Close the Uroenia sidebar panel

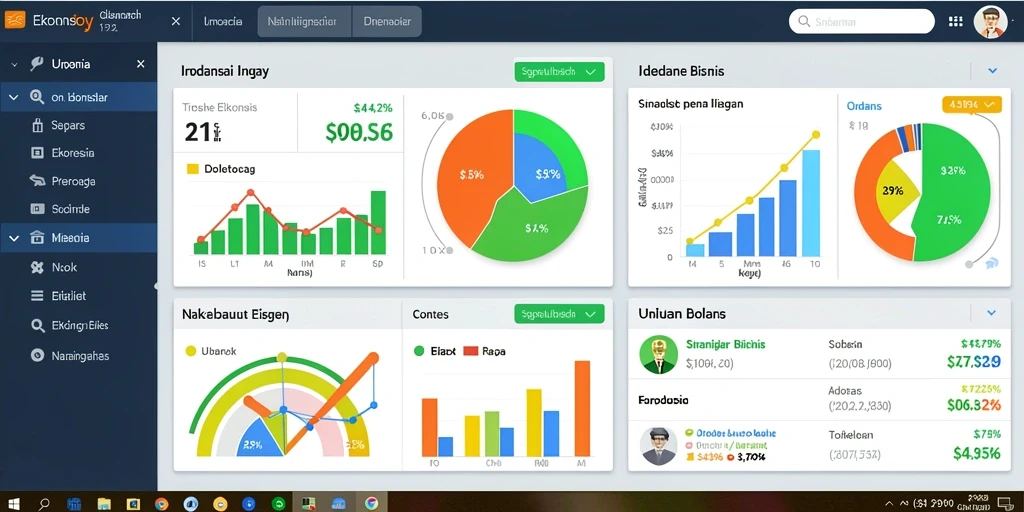tap(140, 64)
